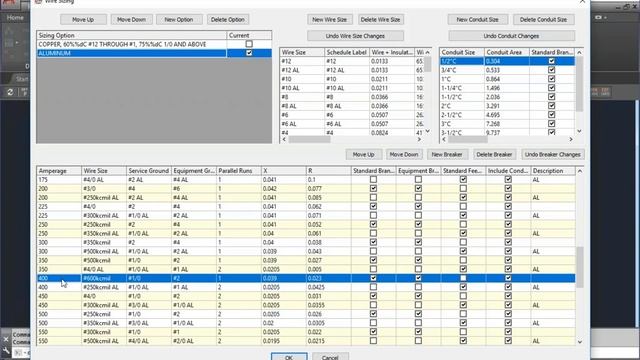Click Delete Wire Size button
Screen dimensions: 640x360
point(380,20)
